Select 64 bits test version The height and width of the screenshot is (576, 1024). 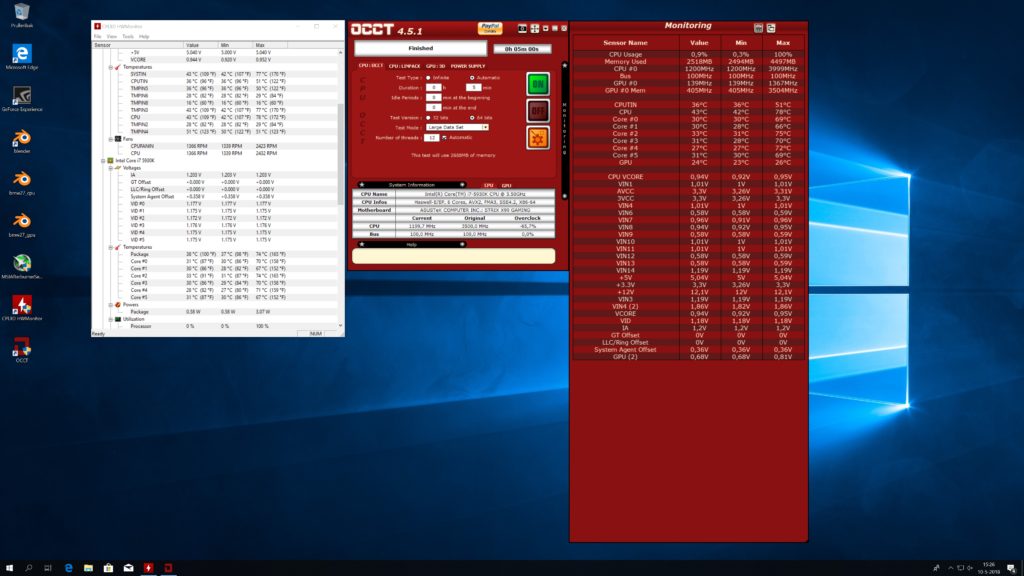tap(472, 118)
